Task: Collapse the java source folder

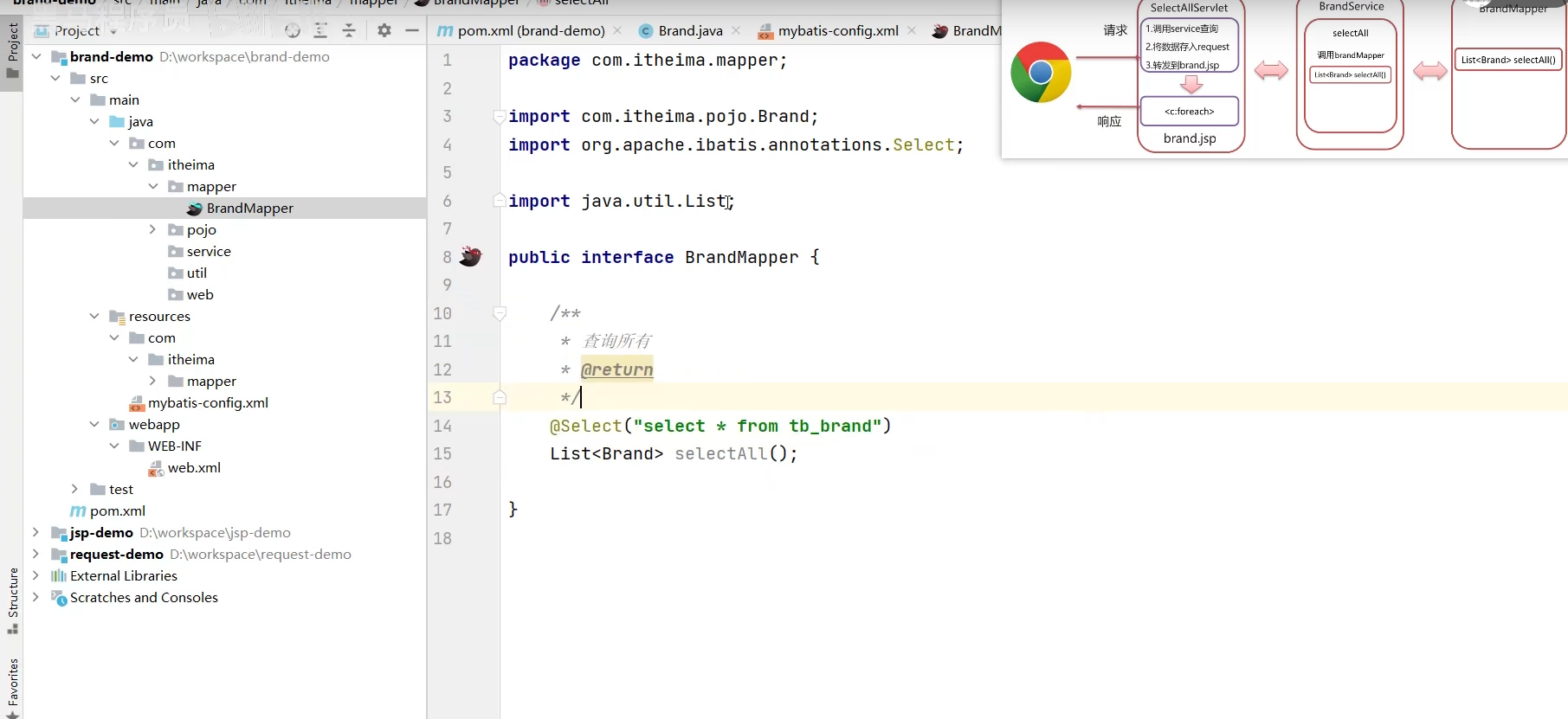Action: [x=94, y=121]
